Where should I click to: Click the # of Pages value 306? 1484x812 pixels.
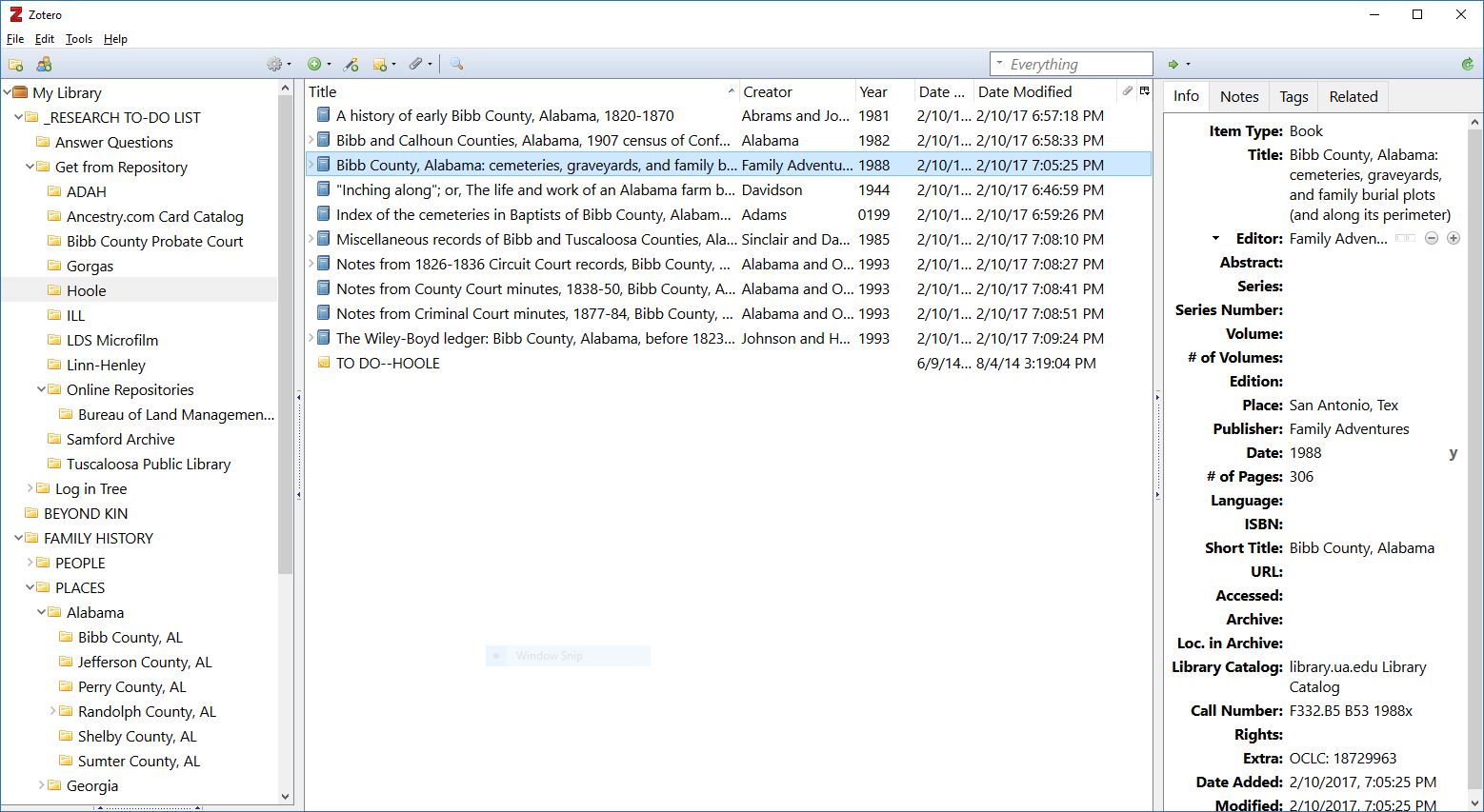[x=1301, y=476]
